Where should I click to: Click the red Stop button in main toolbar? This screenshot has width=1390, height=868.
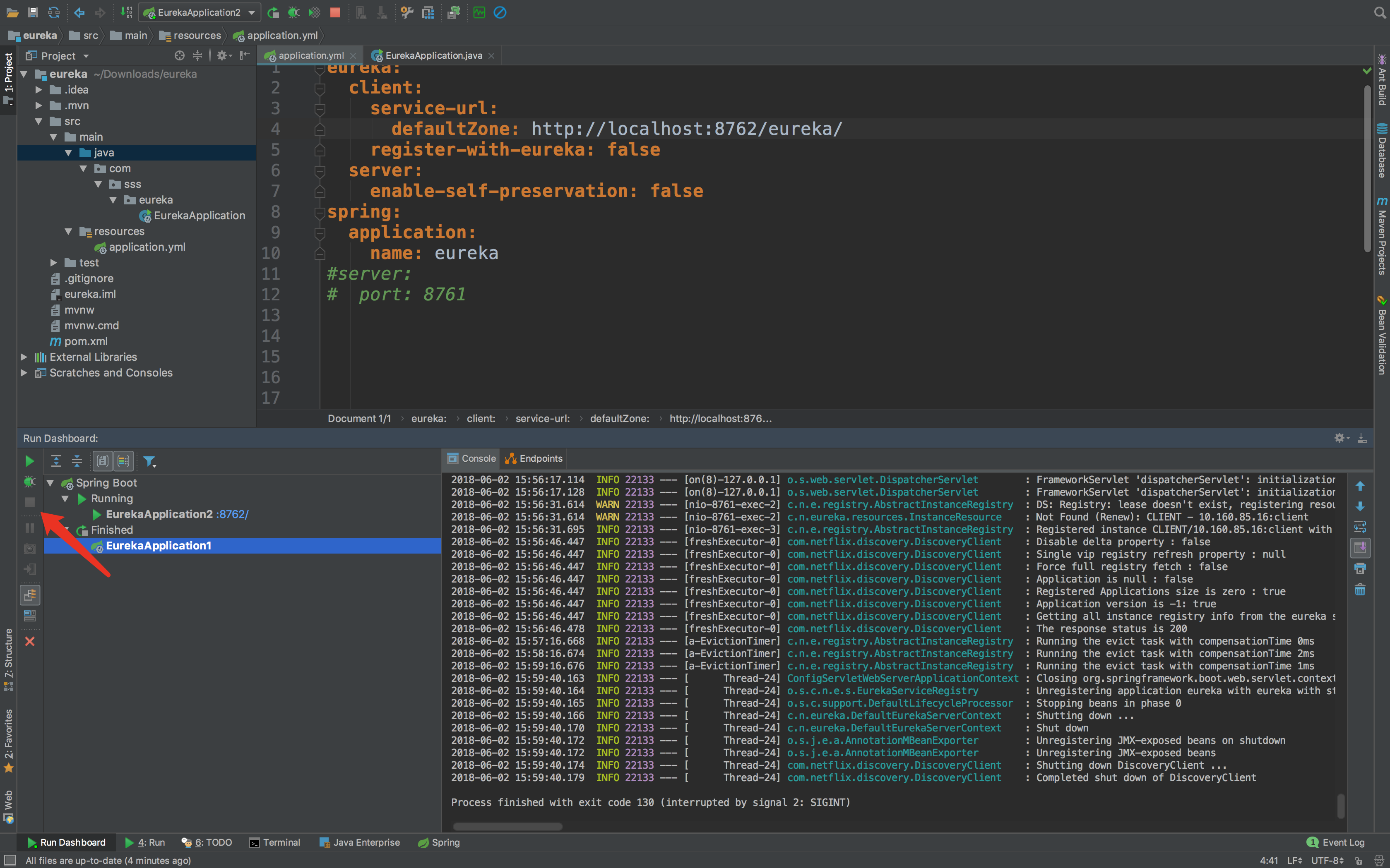(335, 13)
